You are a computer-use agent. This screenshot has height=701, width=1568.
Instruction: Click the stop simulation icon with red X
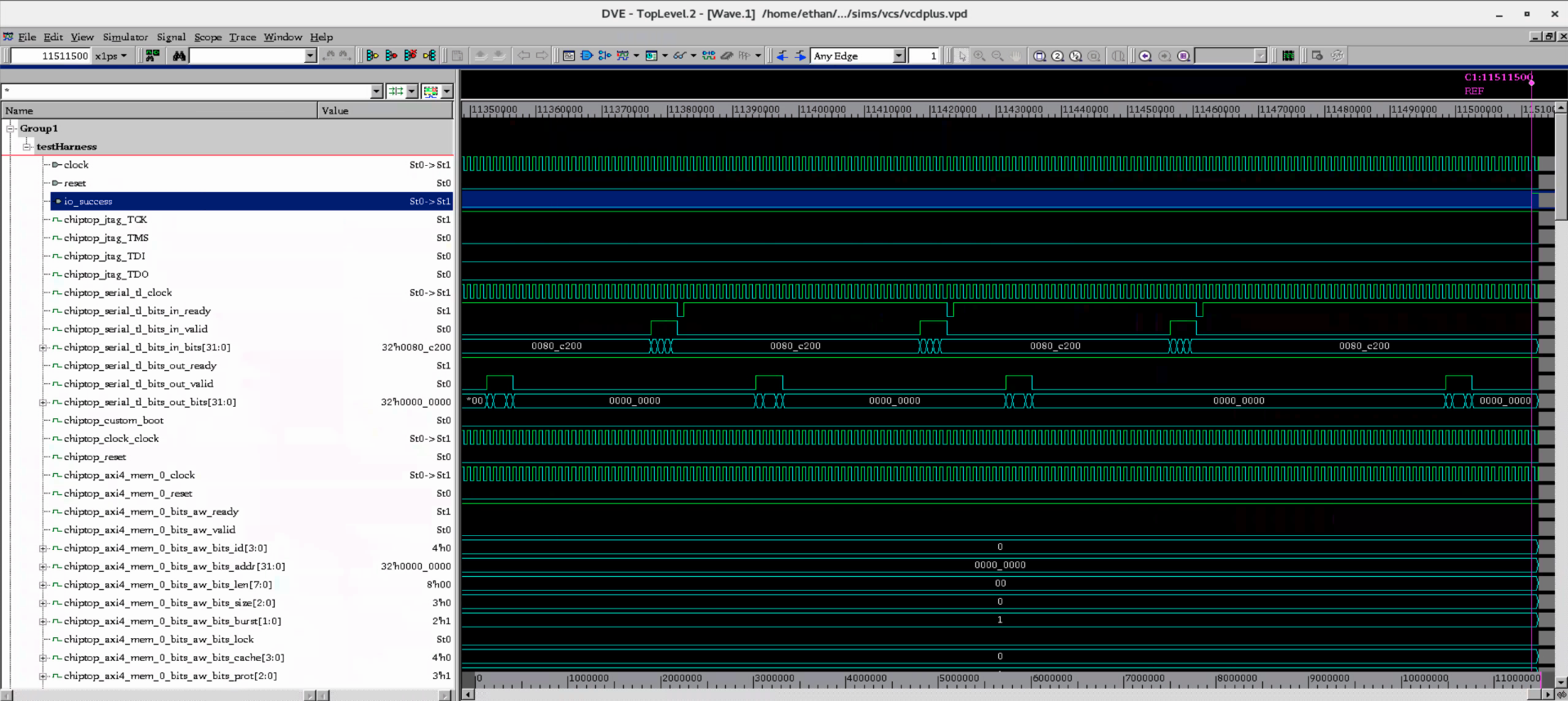tap(410, 56)
